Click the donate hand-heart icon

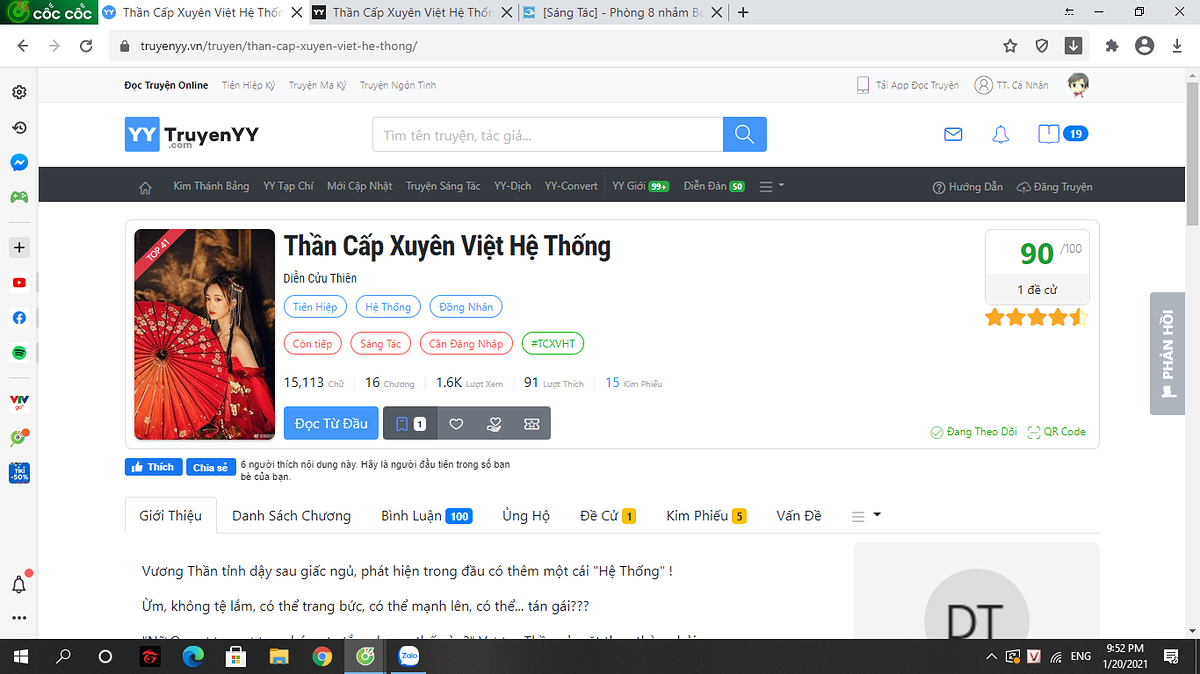click(x=494, y=424)
